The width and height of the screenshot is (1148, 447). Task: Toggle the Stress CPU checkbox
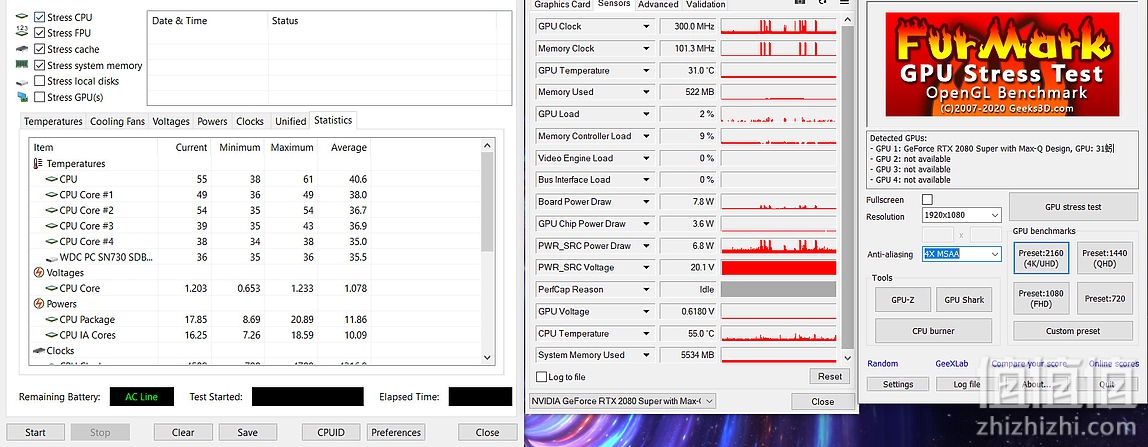pyautogui.click(x=40, y=17)
